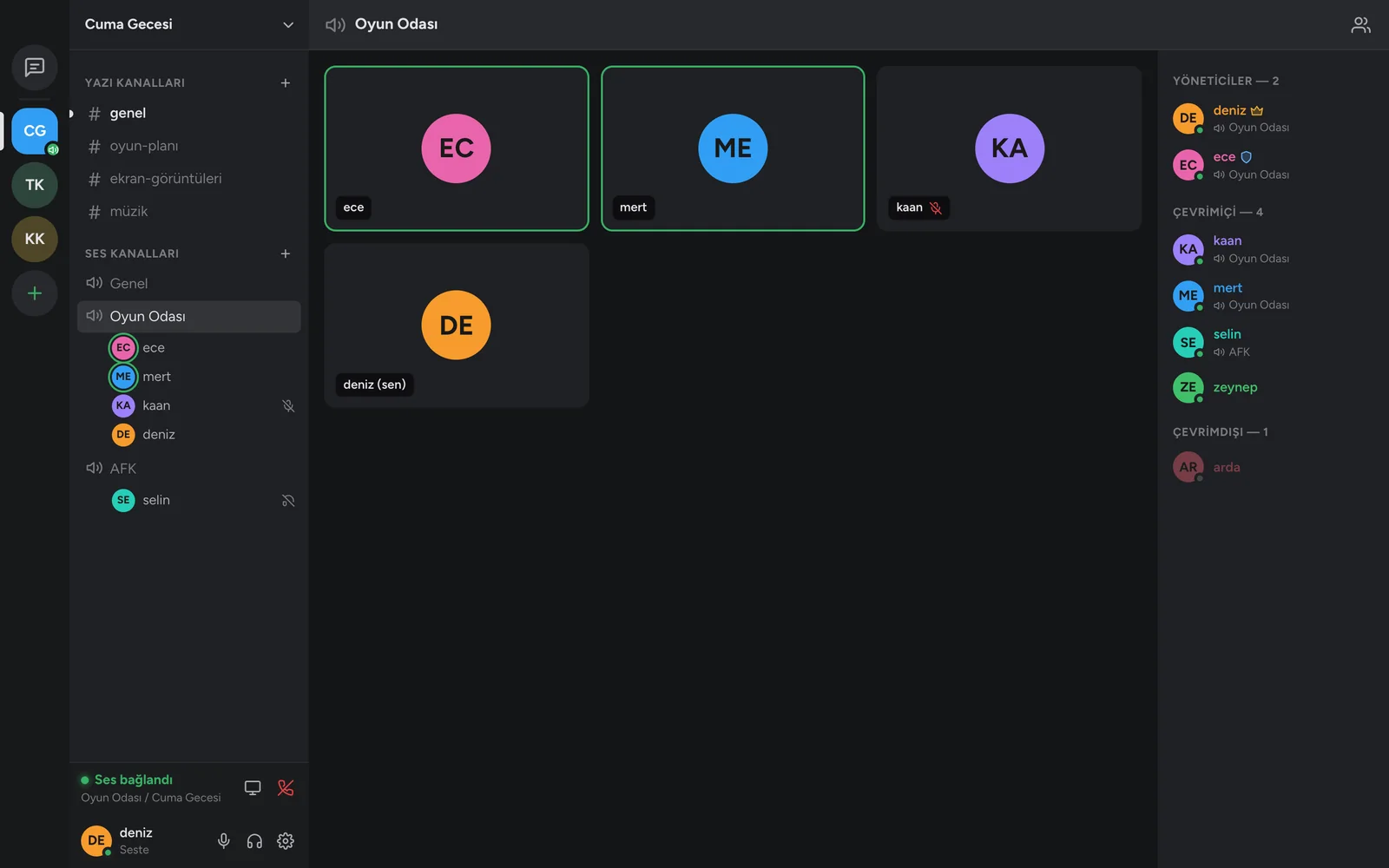Open deniz's profile in YÖNETİCİLER list

[x=1273, y=118]
